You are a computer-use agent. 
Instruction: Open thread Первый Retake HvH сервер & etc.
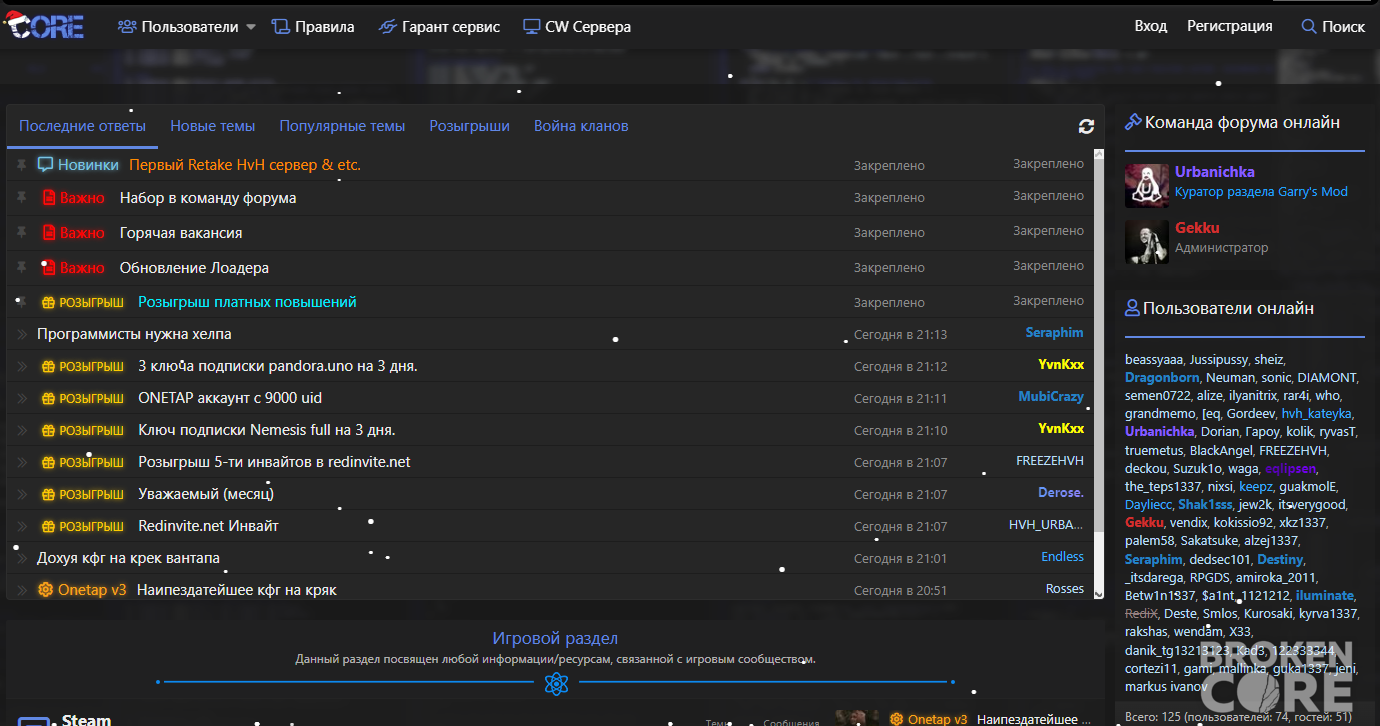[x=245, y=165]
